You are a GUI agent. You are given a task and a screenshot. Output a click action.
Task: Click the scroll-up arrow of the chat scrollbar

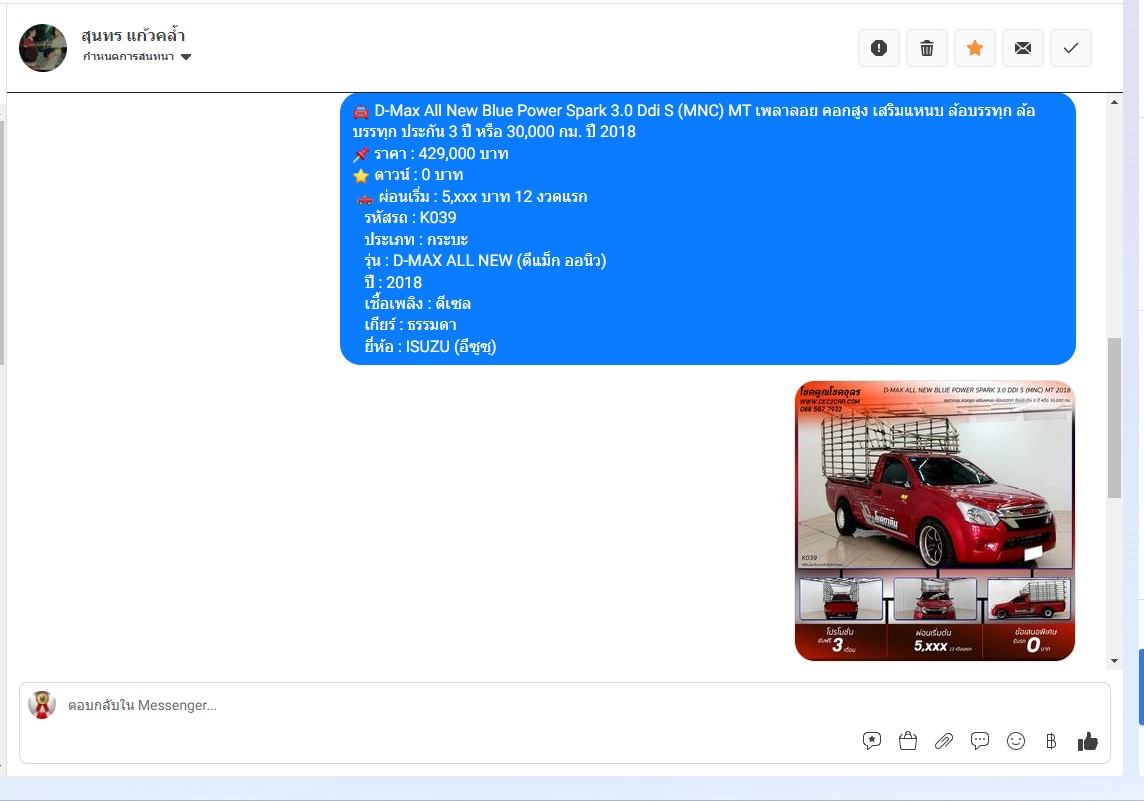pos(1114,102)
